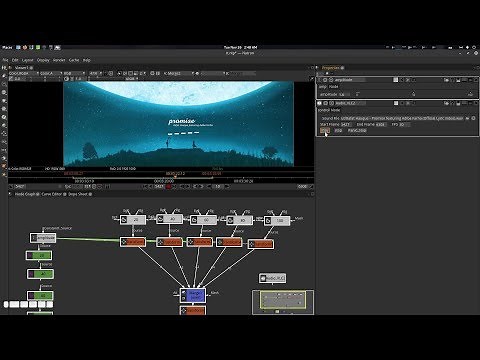Switch to the Dope Sheet tab

(x=78, y=194)
